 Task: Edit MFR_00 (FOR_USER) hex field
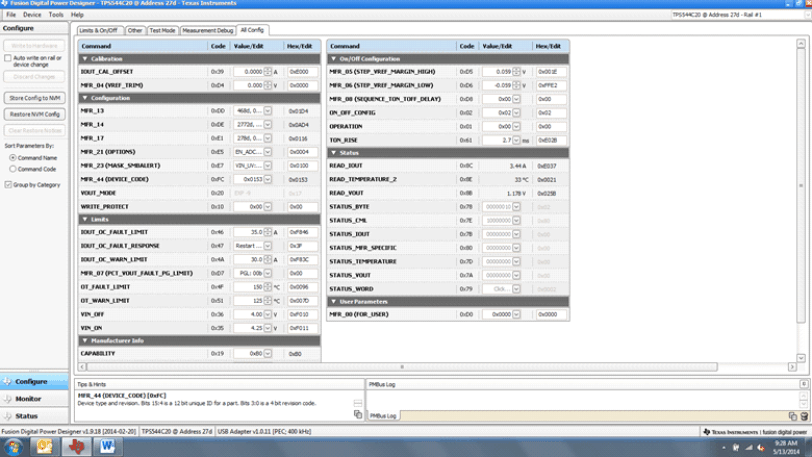tap(551, 315)
